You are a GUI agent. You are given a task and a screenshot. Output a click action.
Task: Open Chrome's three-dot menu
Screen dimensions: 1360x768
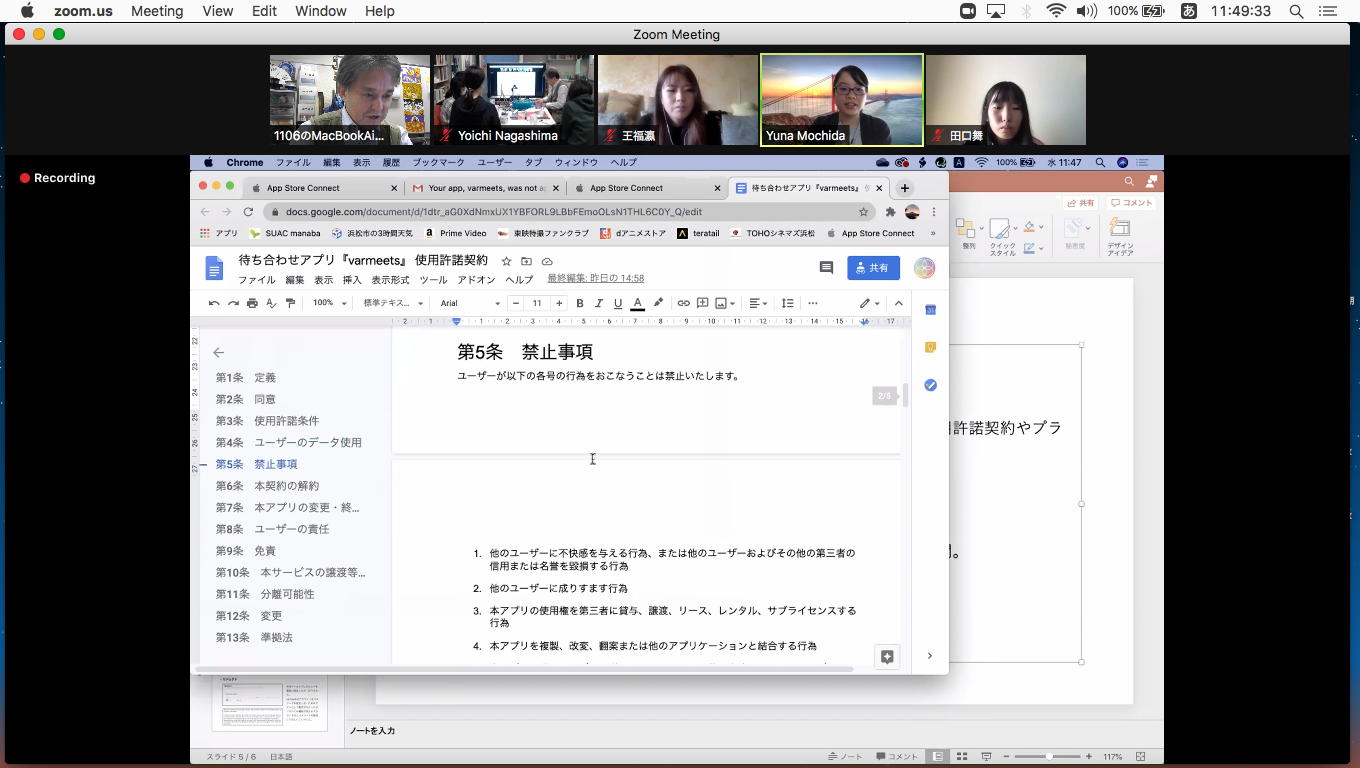click(x=934, y=212)
